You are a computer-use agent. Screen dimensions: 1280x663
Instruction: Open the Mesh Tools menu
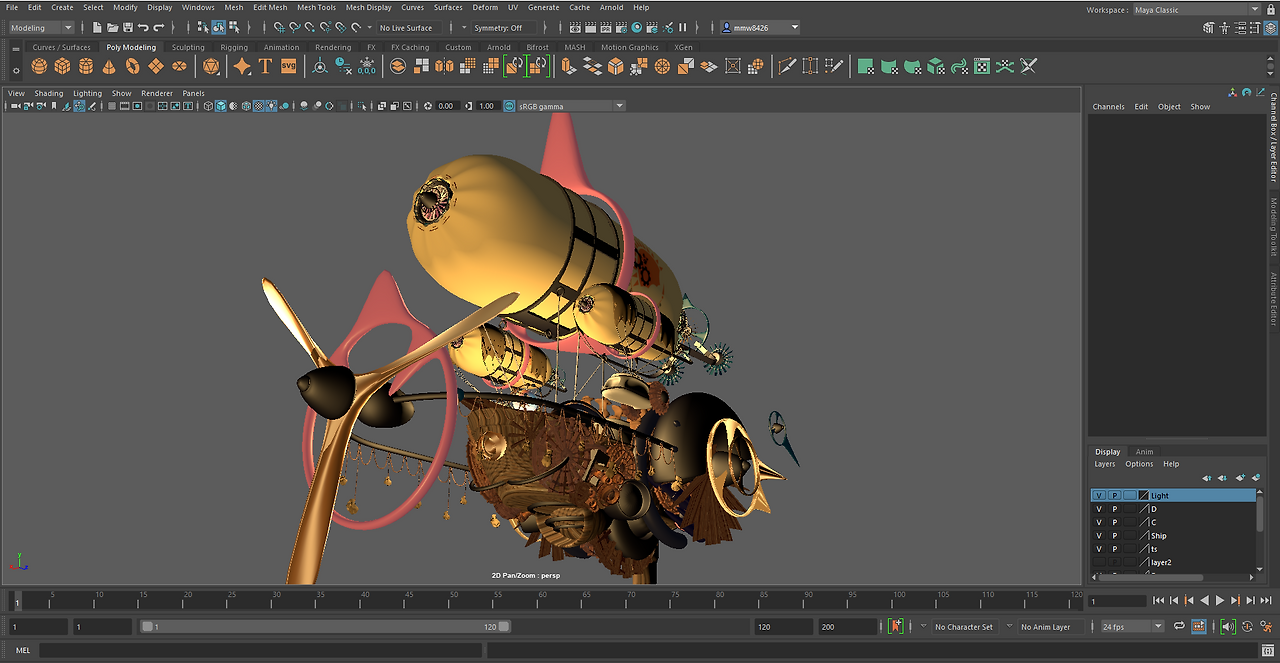point(316,7)
